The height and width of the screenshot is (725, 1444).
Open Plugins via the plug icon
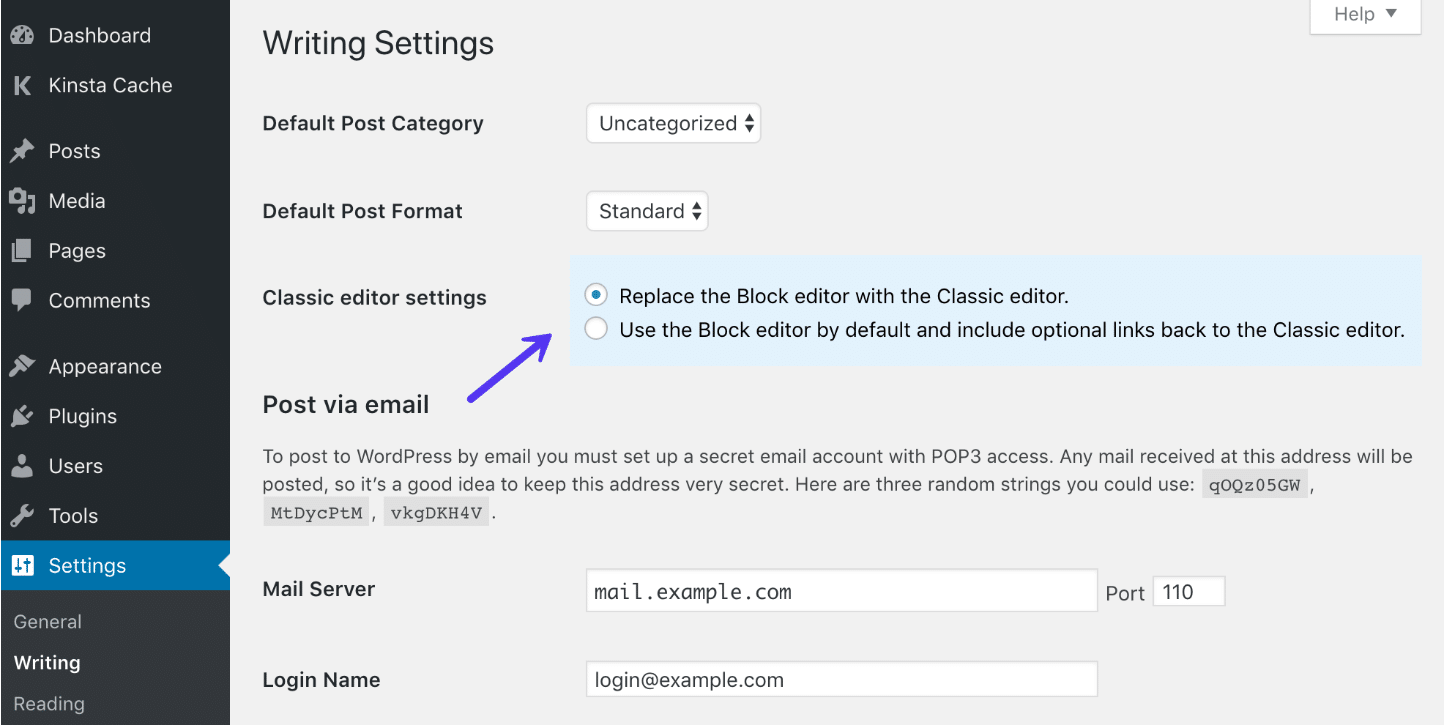pos(22,415)
